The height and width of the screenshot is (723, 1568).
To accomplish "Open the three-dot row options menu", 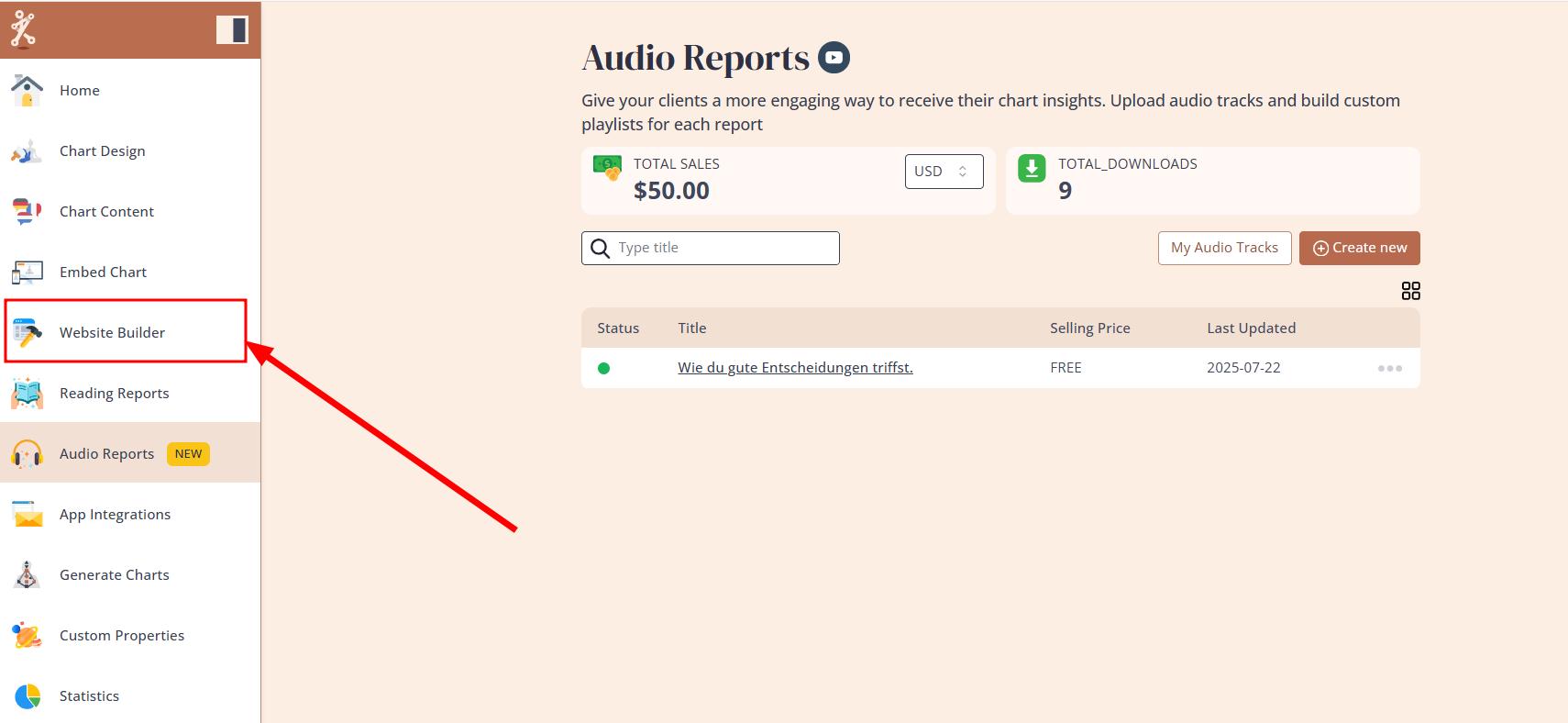I will (x=1389, y=368).
